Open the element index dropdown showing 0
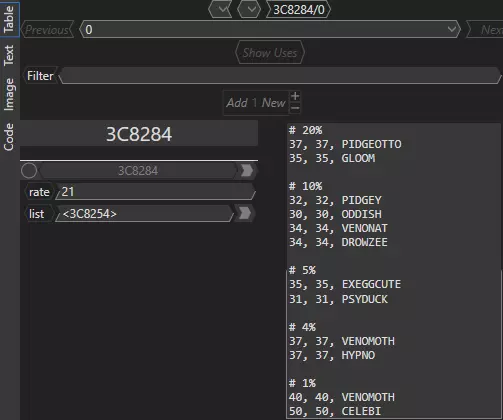503x420 pixels. coord(270,30)
